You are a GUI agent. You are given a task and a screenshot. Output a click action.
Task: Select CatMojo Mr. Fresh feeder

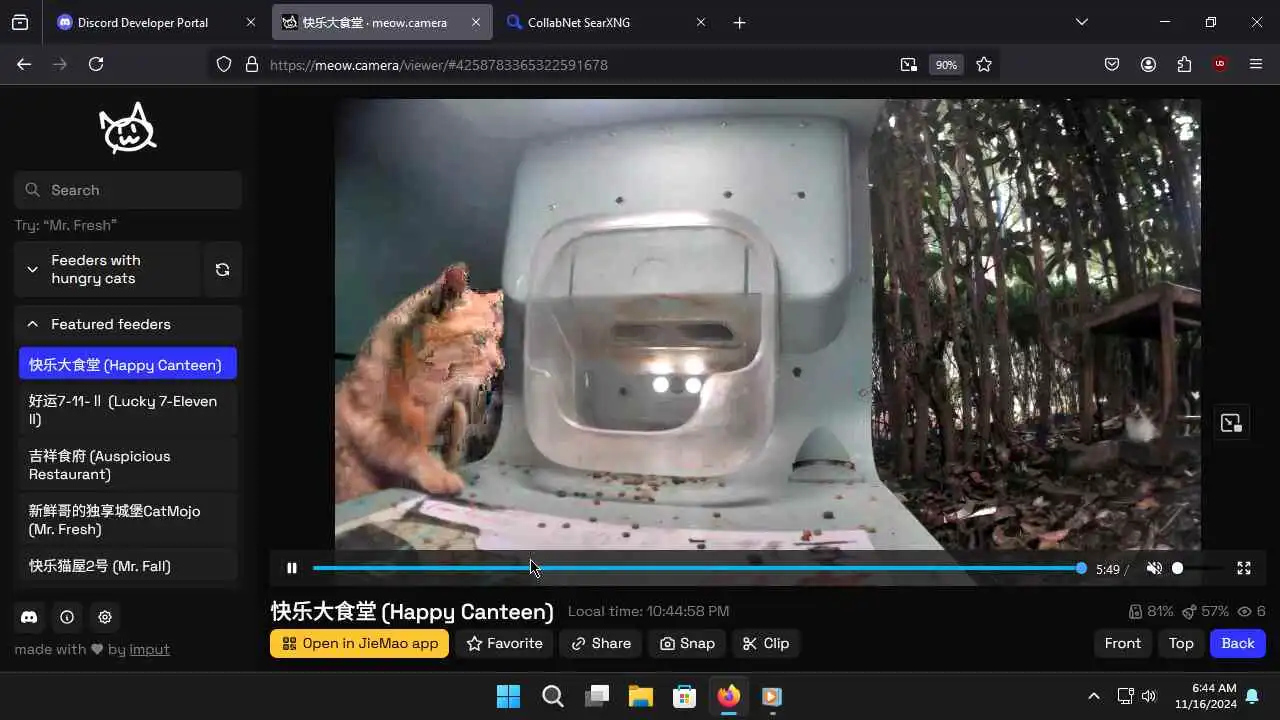pyautogui.click(x=128, y=520)
